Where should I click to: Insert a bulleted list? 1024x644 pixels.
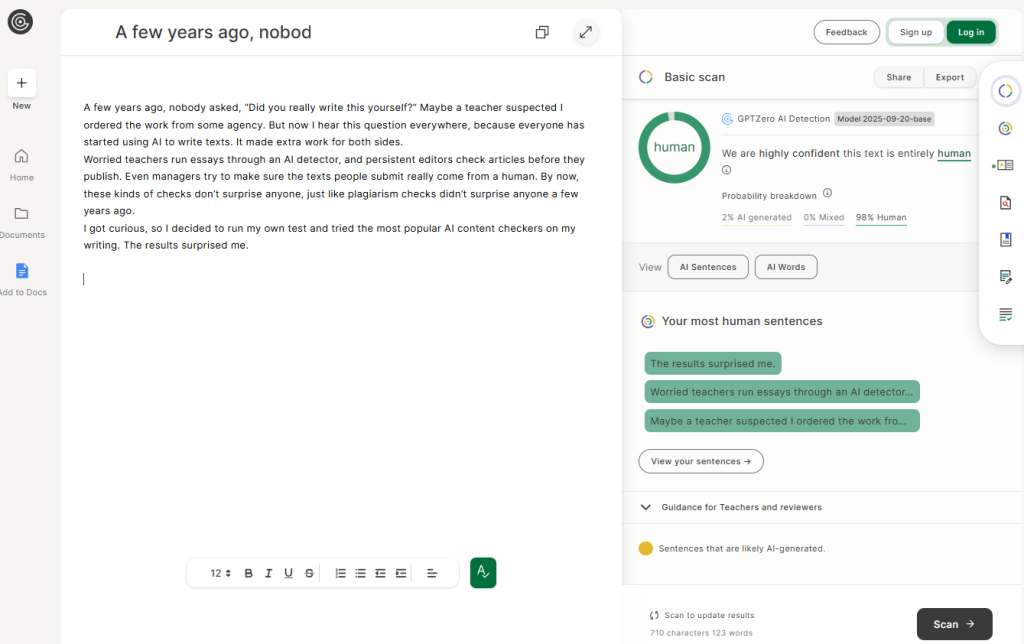360,573
